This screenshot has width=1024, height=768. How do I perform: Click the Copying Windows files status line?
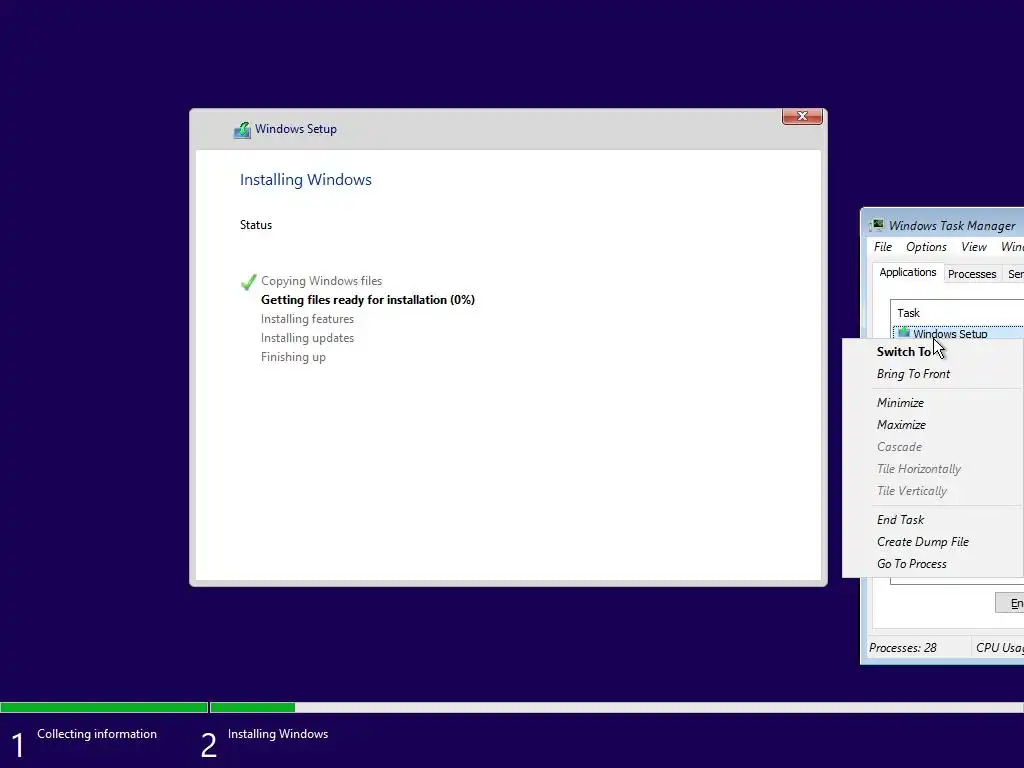tap(321, 281)
